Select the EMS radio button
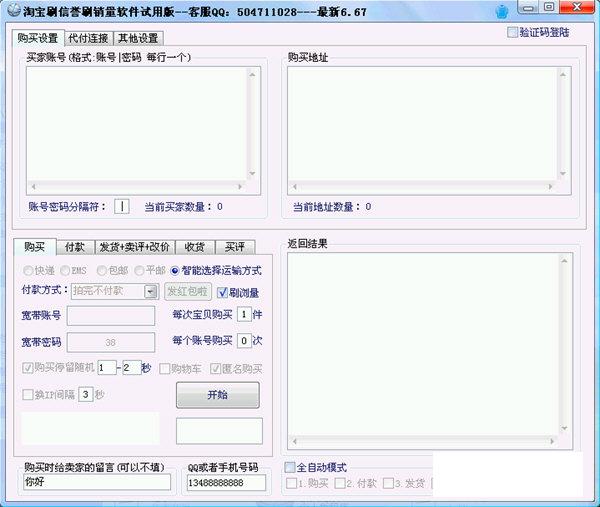600x507 pixels. coord(64,271)
